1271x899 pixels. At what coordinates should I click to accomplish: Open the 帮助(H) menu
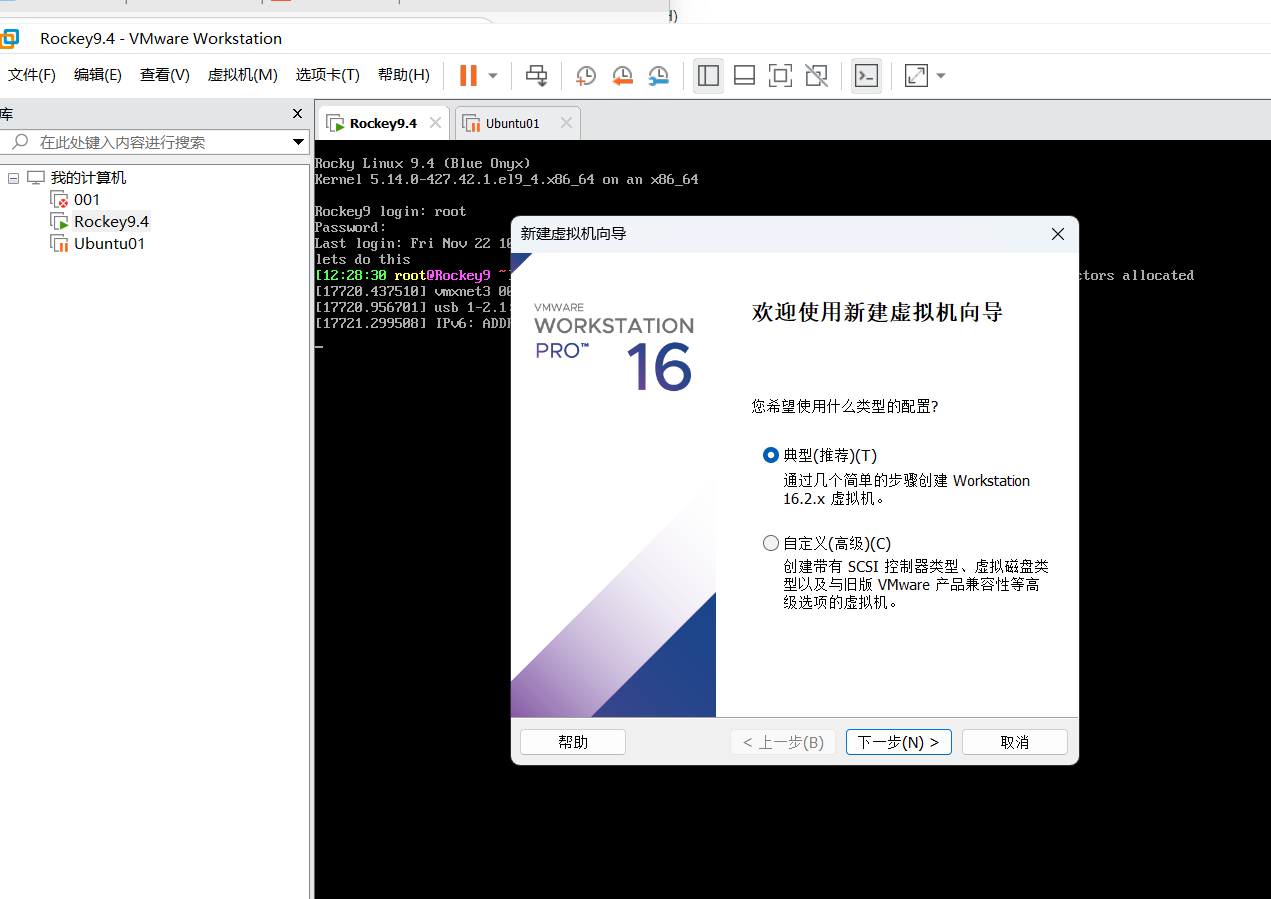(x=404, y=75)
